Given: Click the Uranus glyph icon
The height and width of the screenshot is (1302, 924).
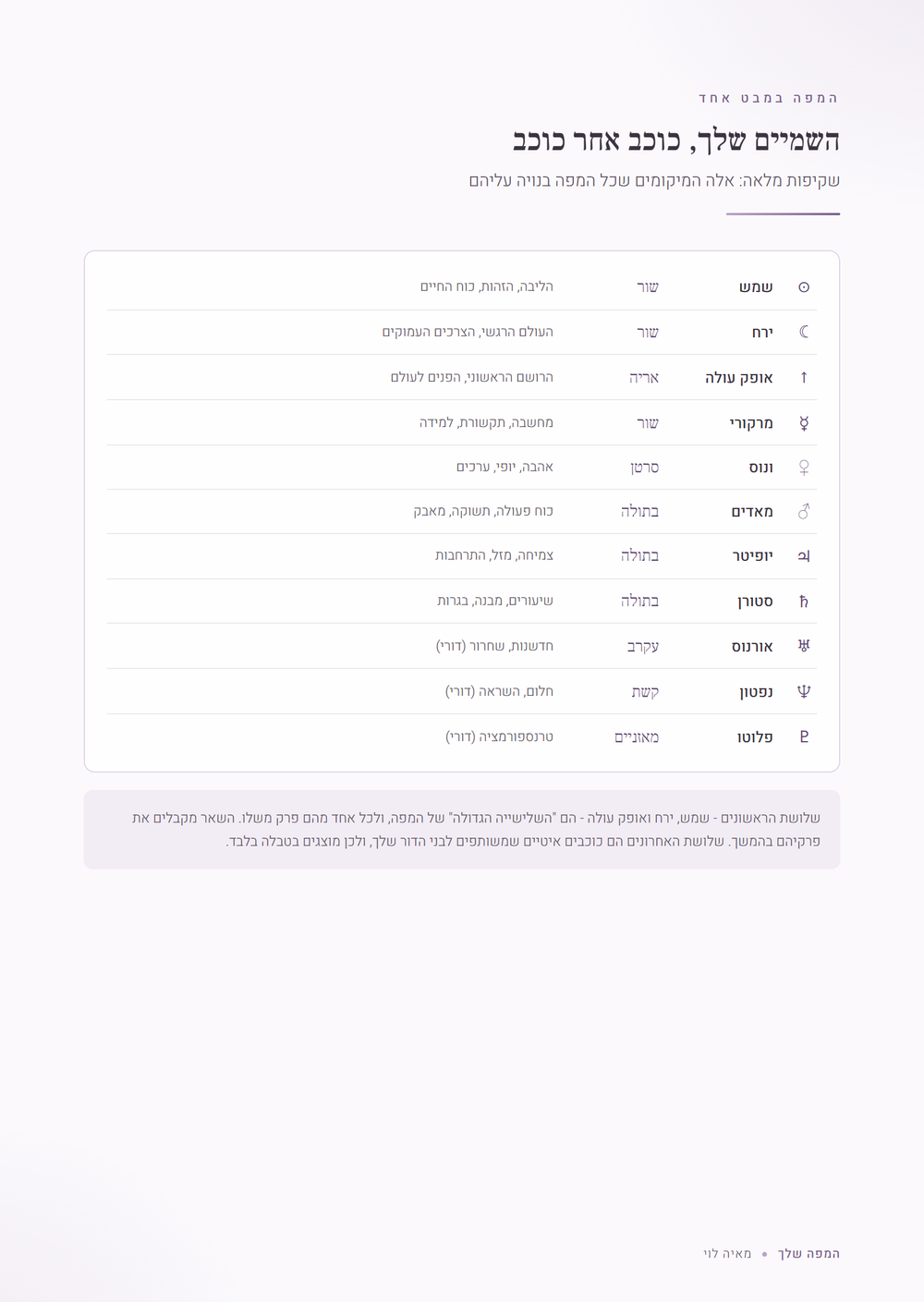Looking at the screenshot, I should pos(804,646).
